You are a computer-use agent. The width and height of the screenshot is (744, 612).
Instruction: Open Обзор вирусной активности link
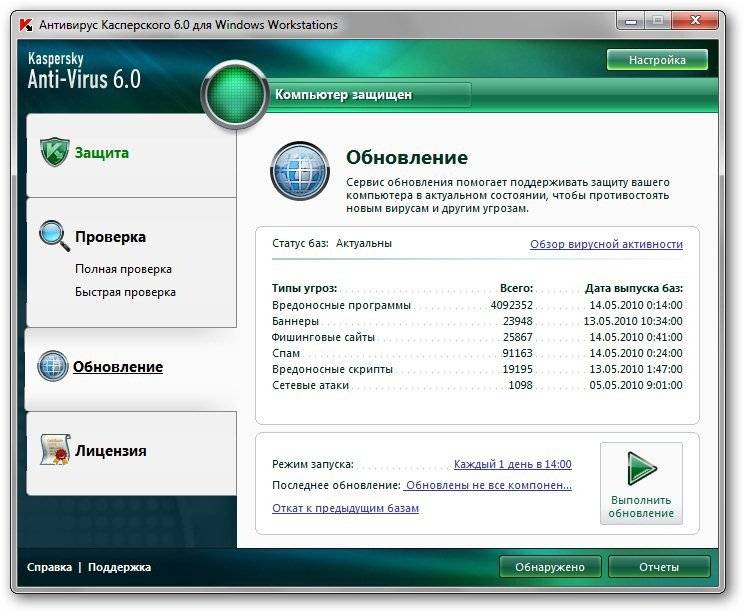(x=606, y=244)
